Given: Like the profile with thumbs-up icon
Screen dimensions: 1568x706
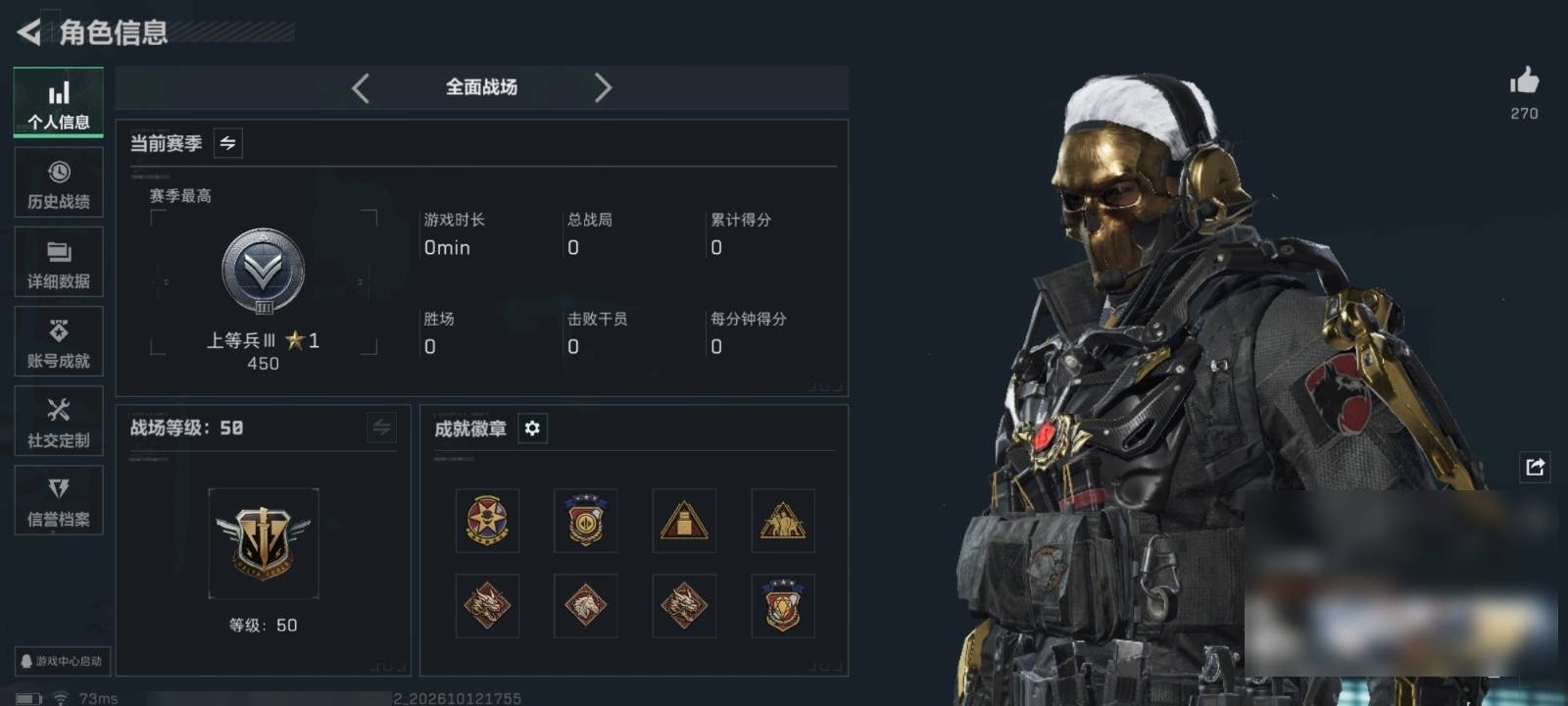Looking at the screenshot, I should coord(1524,81).
